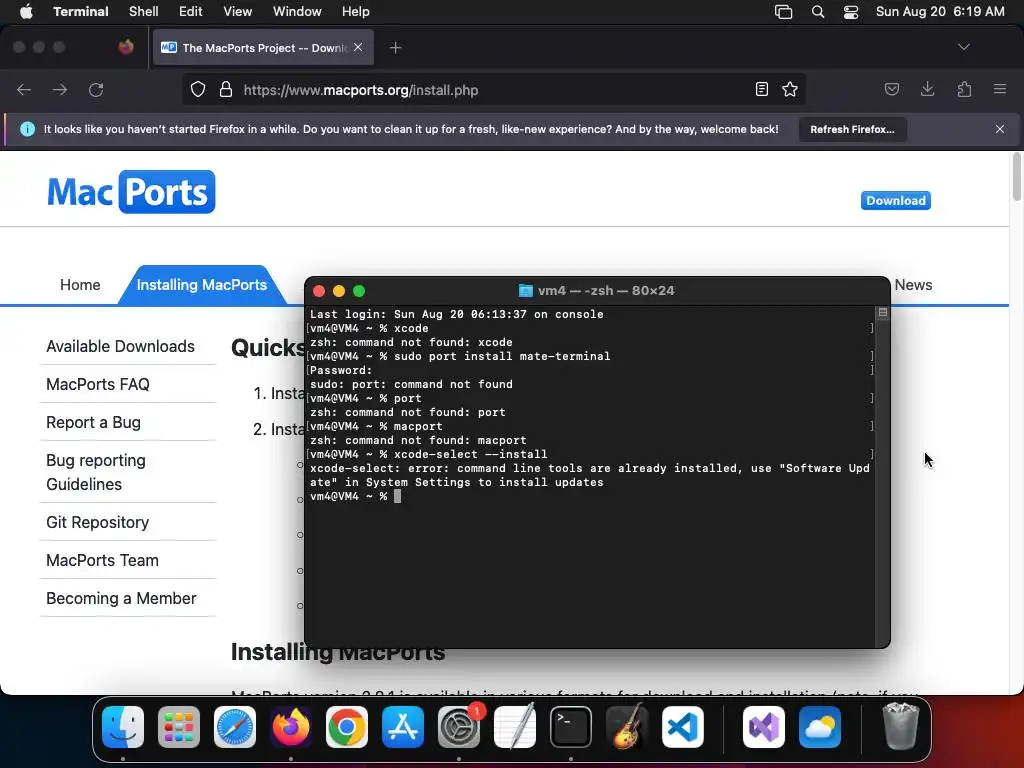Open TextEdit from the Dock

coord(515,727)
